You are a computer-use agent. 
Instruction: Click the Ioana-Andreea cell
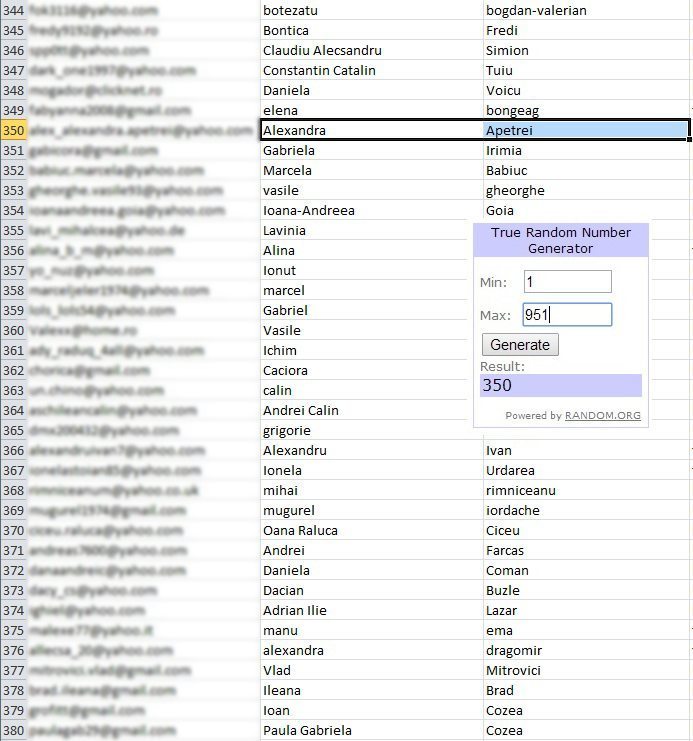click(x=372, y=210)
